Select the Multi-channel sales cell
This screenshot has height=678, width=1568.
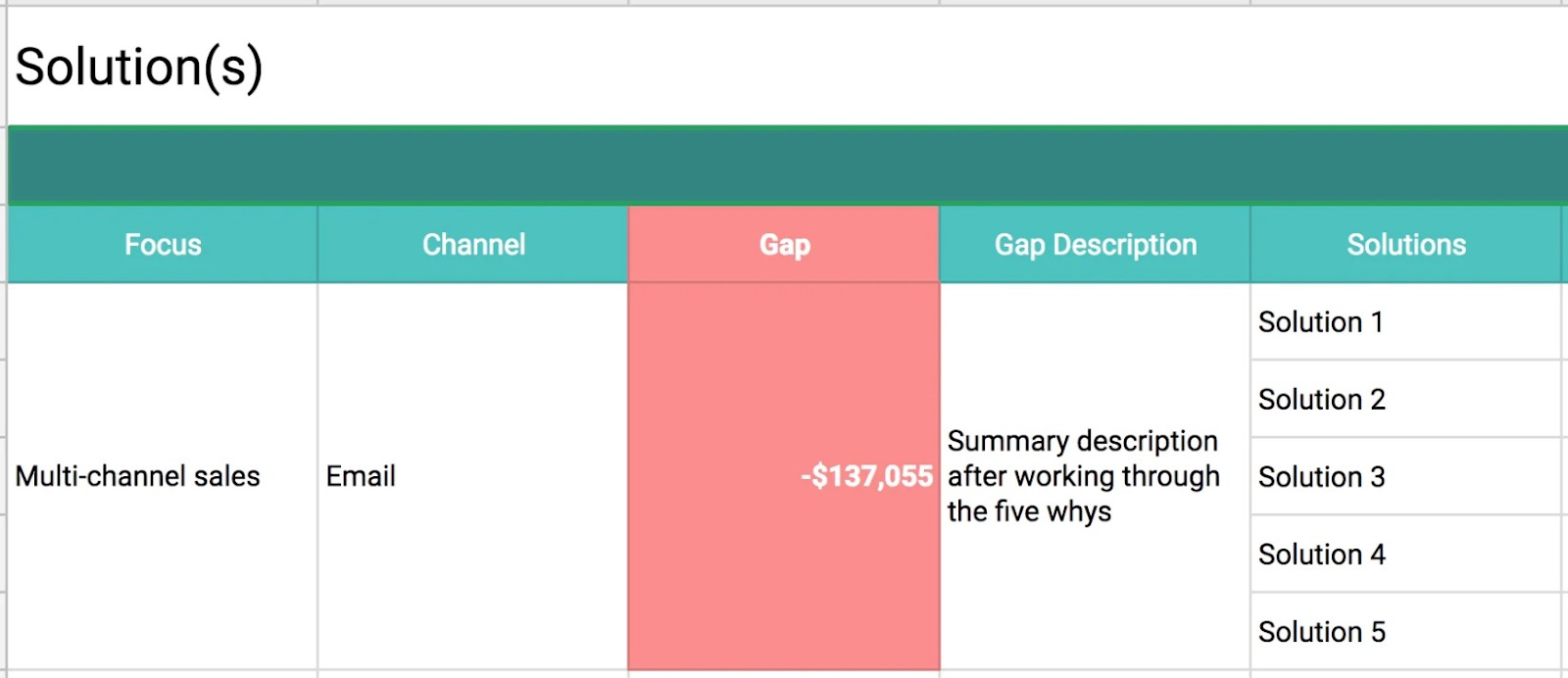tap(163, 476)
